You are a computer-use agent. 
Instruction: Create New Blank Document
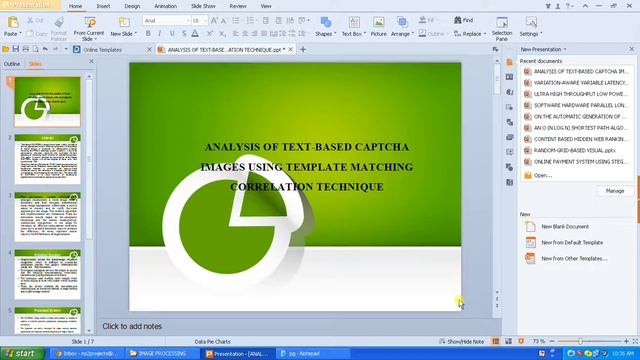pyautogui.click(x=557, y=227)
